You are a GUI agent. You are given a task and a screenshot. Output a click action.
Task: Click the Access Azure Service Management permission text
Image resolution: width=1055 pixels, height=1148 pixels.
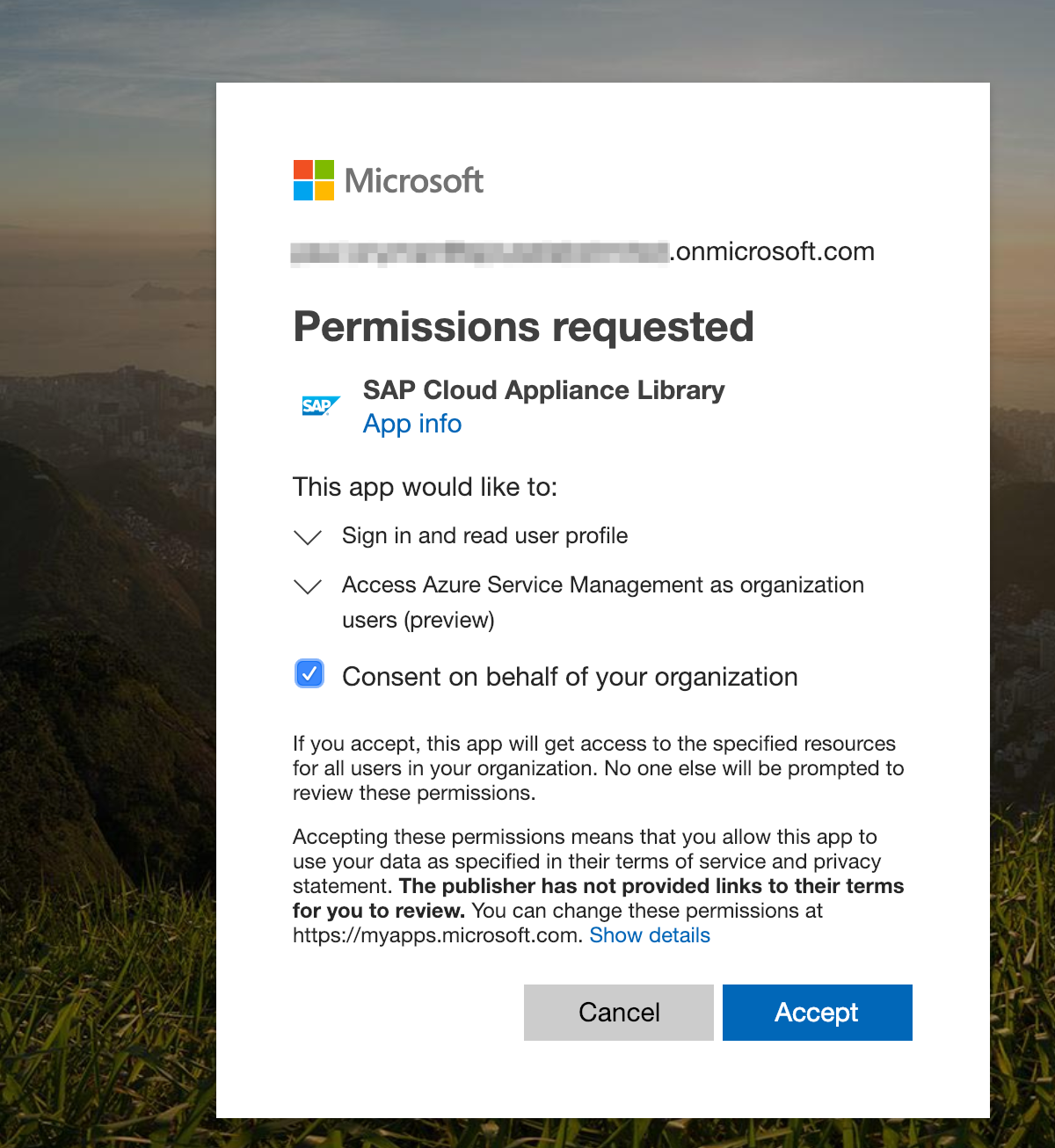pos(602,585)
